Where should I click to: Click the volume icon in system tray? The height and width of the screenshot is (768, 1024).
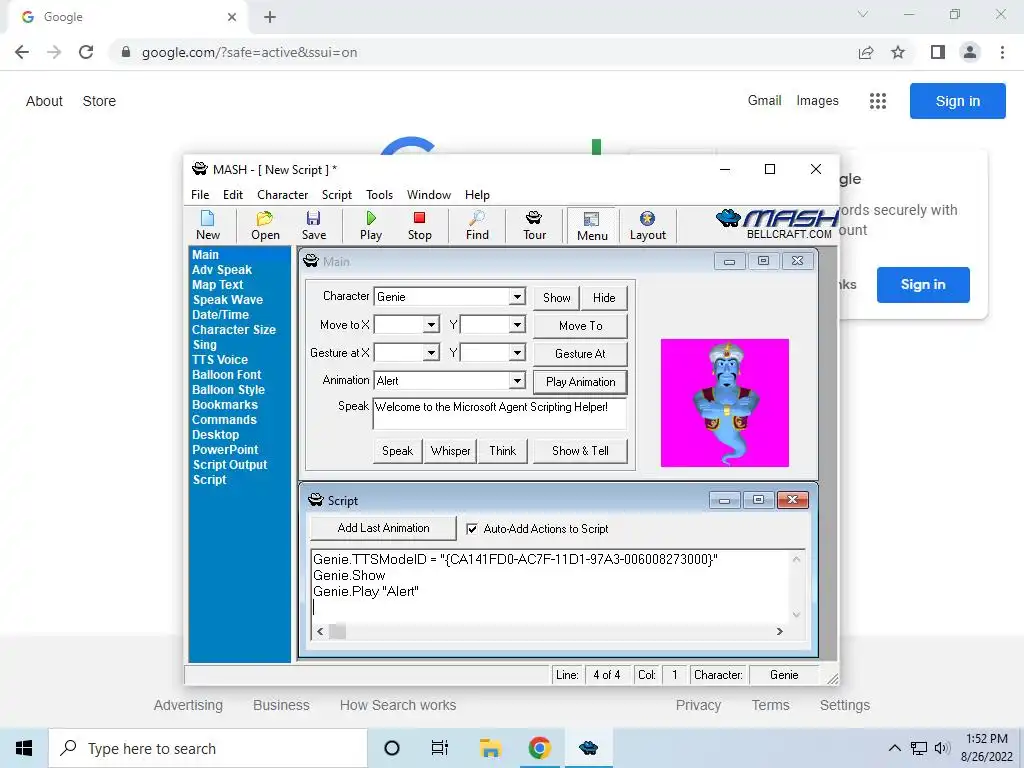(942, 748)
